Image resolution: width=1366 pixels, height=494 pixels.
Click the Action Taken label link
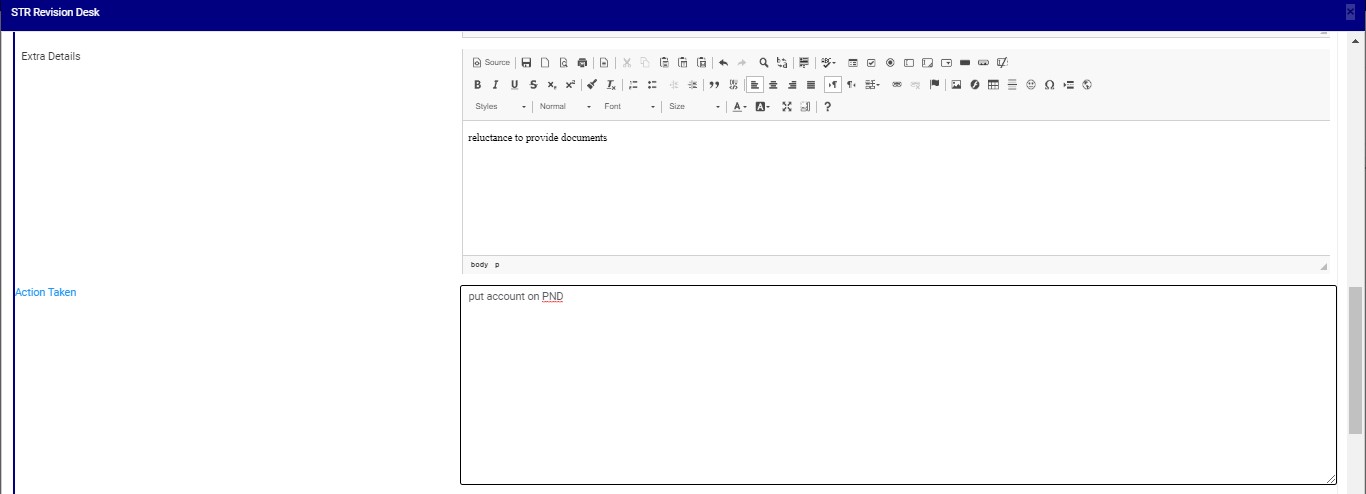(x=46, y=292)
